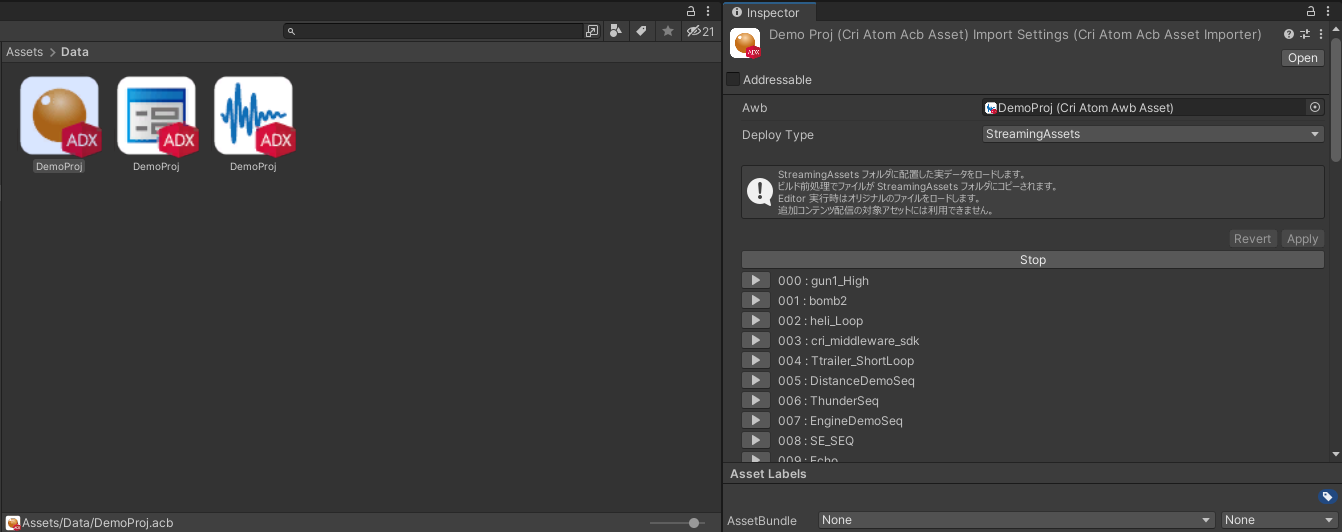Open the Inspector preset sliders icon
Image resolution: width=1342 pixels, height=532 pixels.
pos(1305,34)
